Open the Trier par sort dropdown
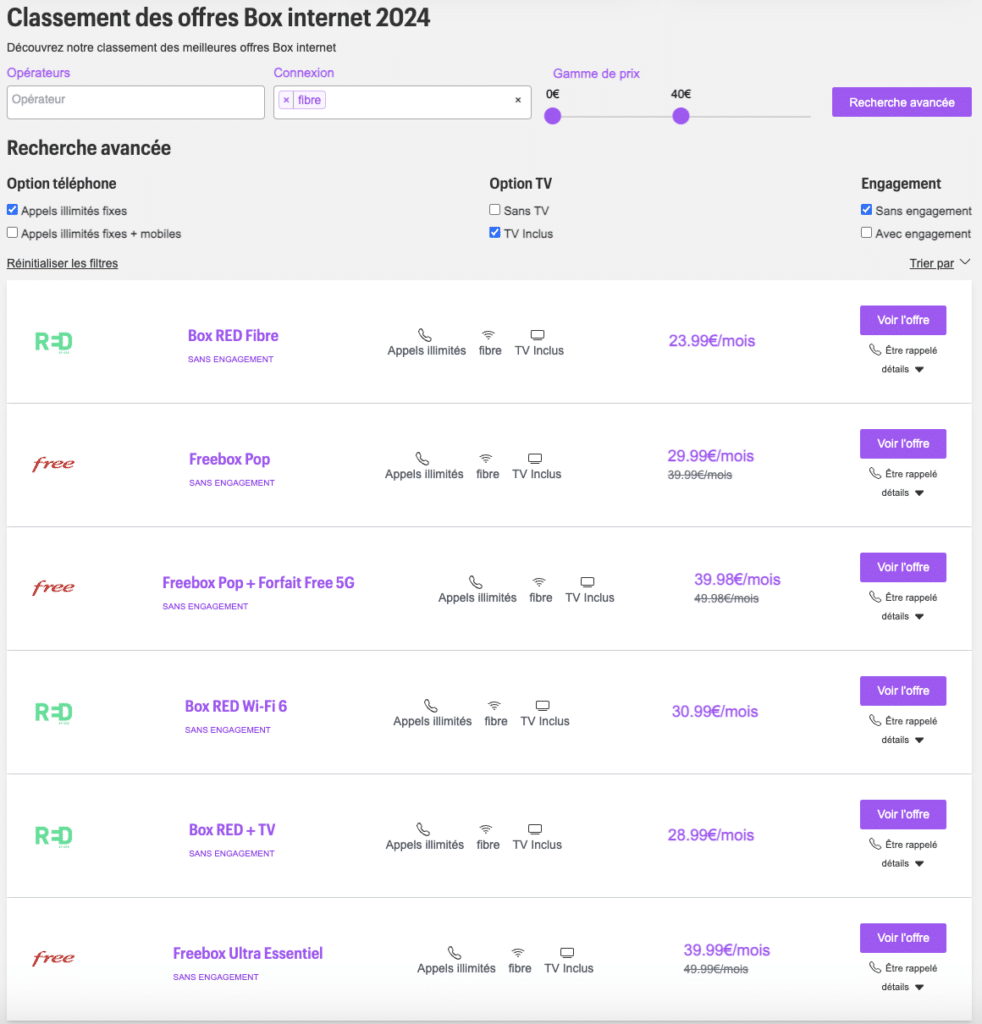Viewport: 982px width, 1024px height. (x=936, y=264)
